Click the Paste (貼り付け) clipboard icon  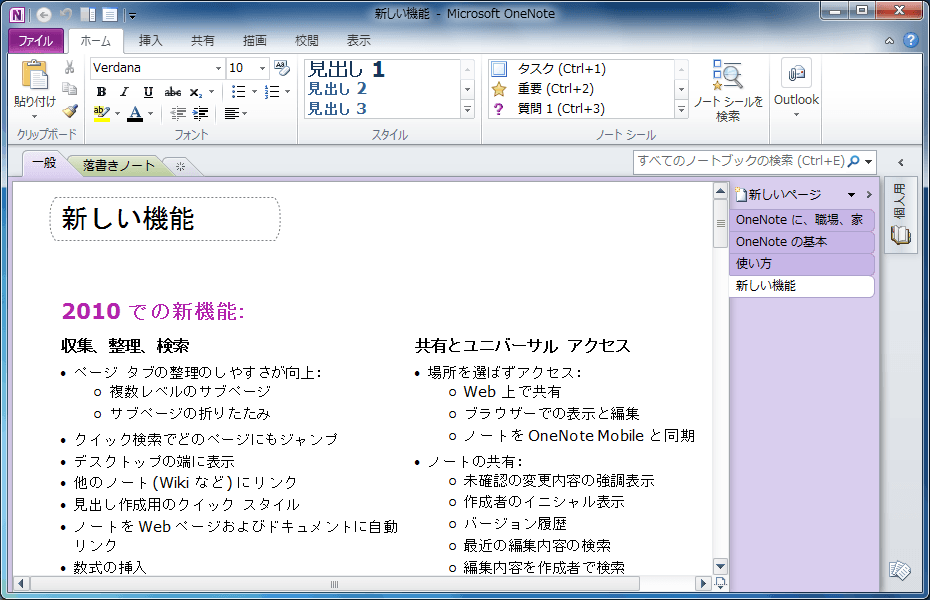tap(34, 76)
